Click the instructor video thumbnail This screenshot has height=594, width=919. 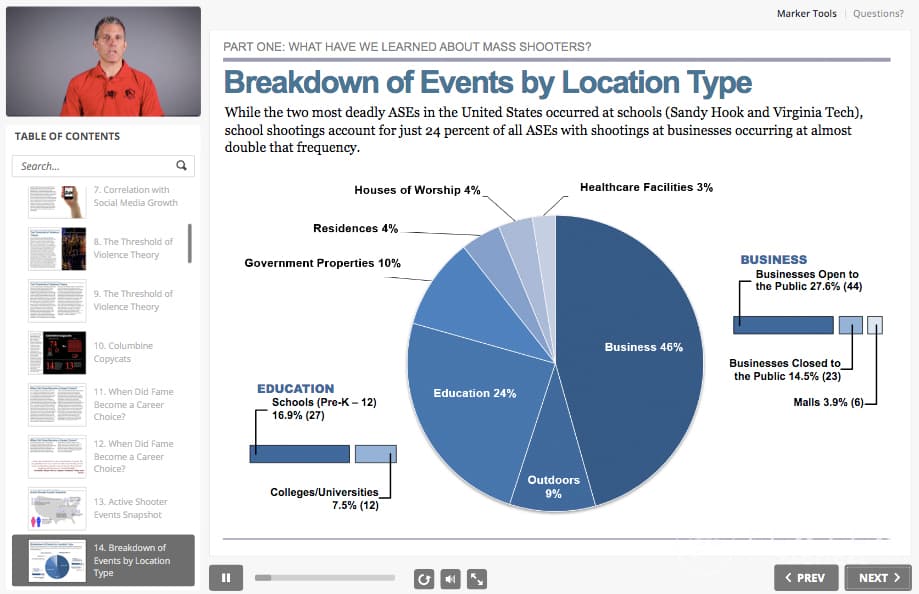click(x=103, y=62)
